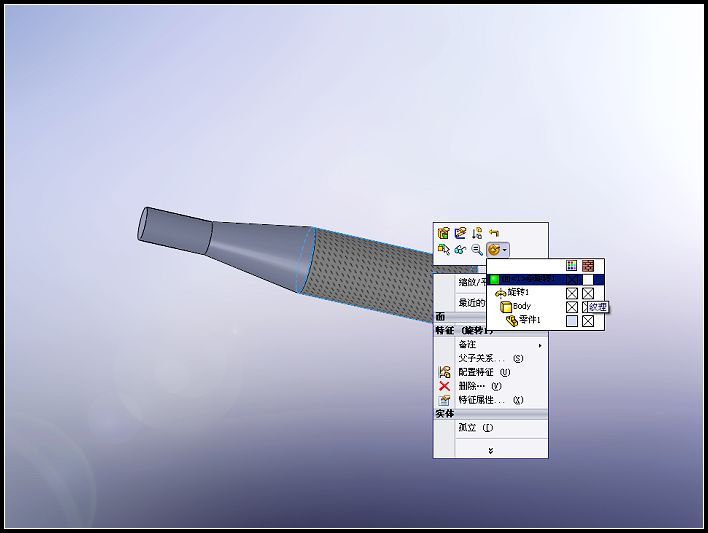The width and height of the screenshot is (708, 533).
Task: Click the Suppress feature icon
Action: click(x=477, y=233)
